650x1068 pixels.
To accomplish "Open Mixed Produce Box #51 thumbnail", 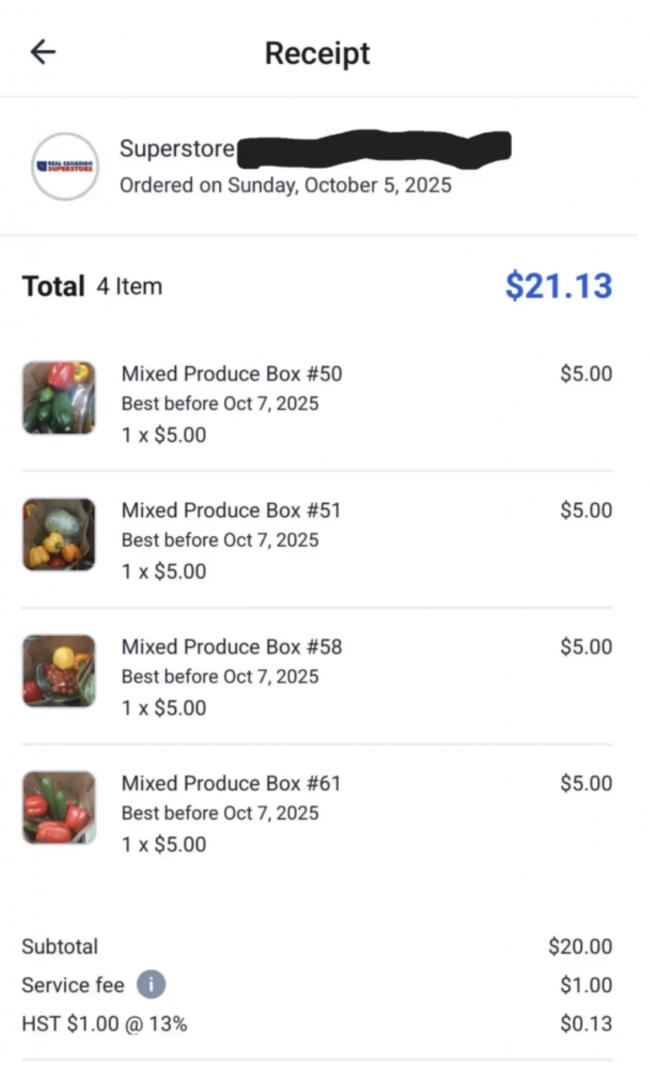I will click(59, 534).
